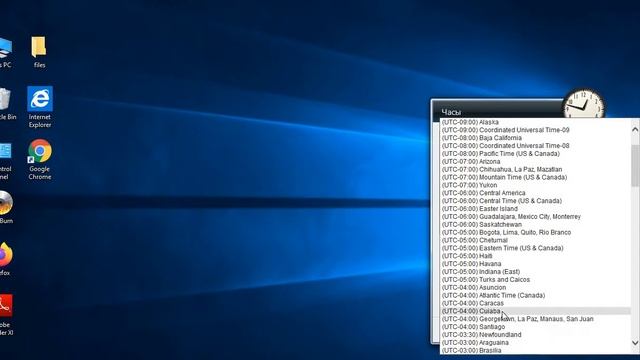640x360 pixels.
Task: Open the Firefox desktop icon
Action: pos(5,259)
